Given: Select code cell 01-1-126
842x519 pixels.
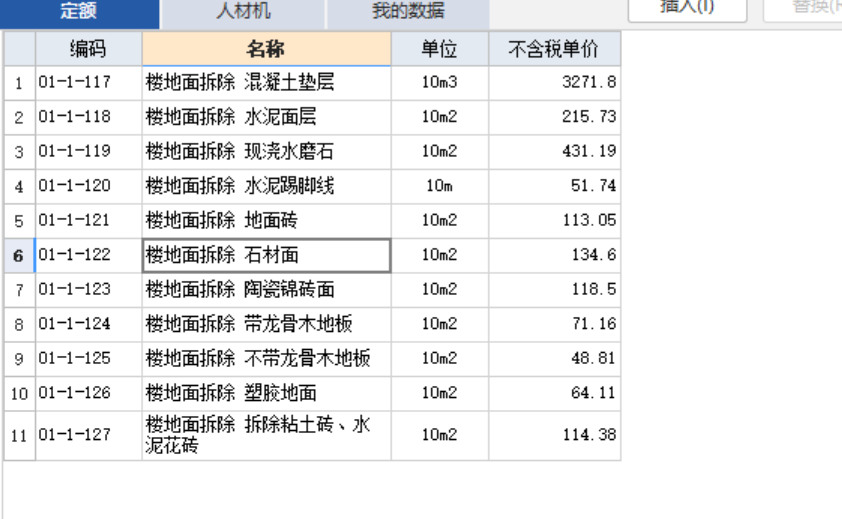Looking at the screenshot, I should 89,393.
